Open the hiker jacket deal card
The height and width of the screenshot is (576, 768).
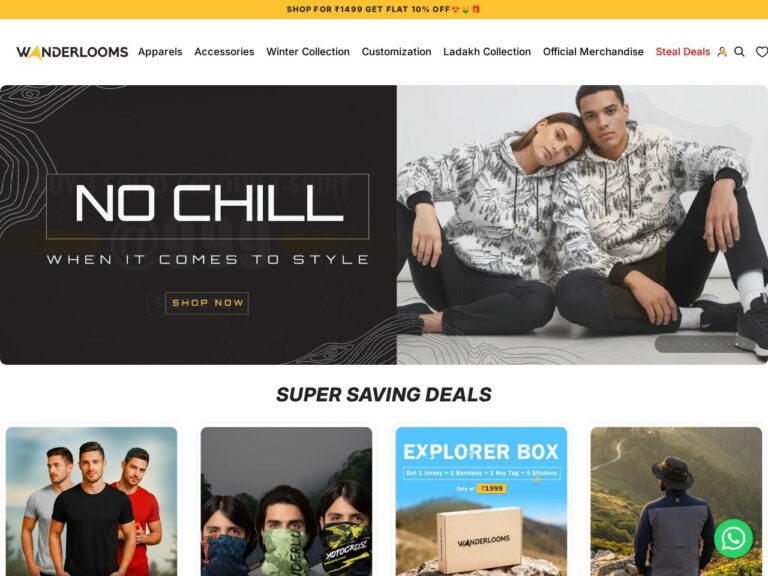point(676,502)
